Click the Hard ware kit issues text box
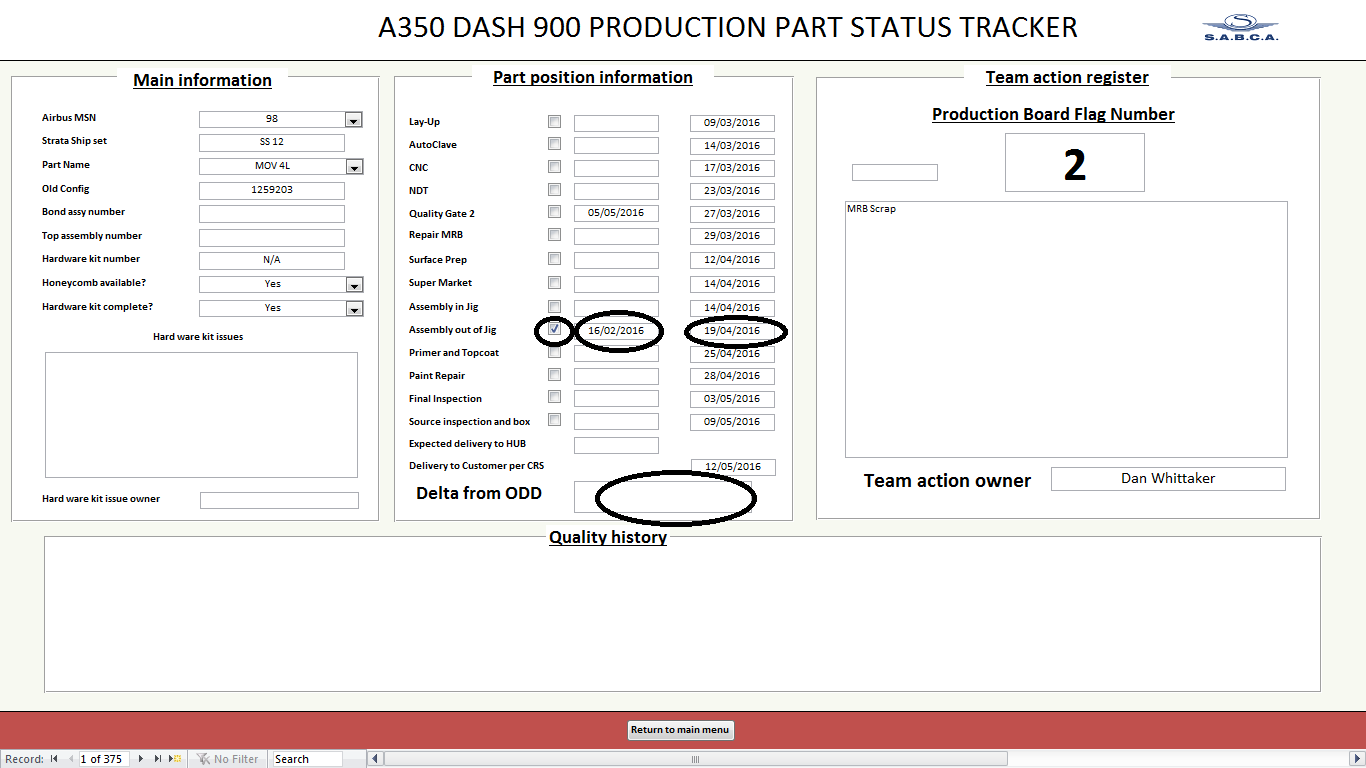Image resolution: width=1366 pixels, height=768 pixels. tap(201, 415)
